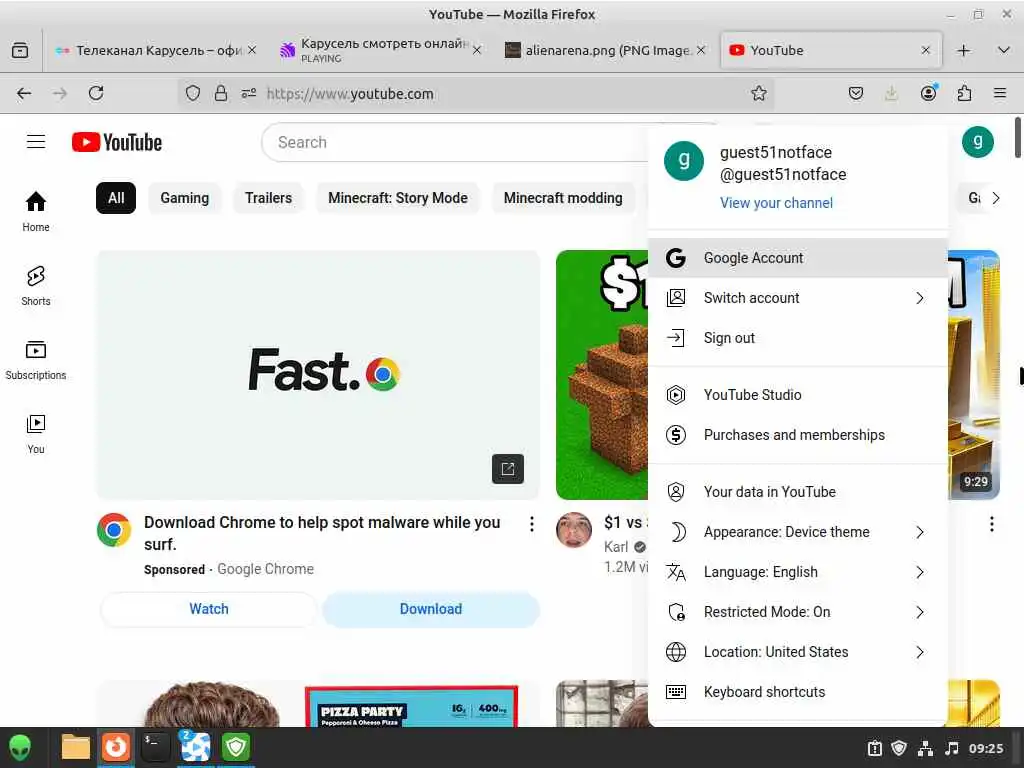Open the Firefox account icon
Screen dimensions: 1024x768
click(x=928, y=93)
